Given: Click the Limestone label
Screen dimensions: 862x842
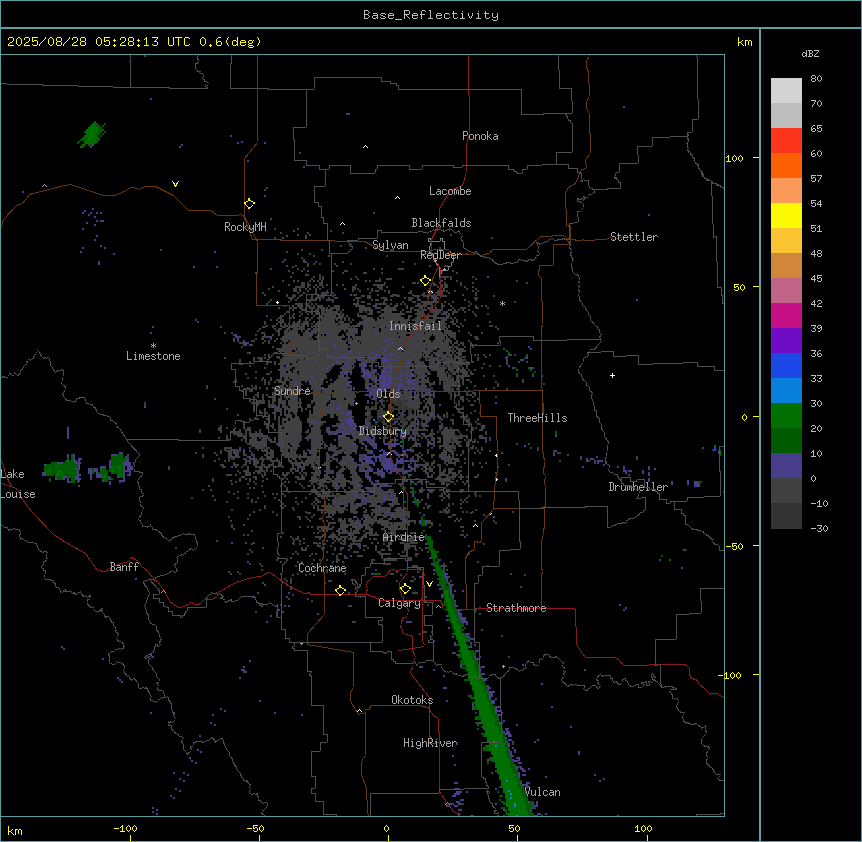Looking at the screenshot, I should coord(153,356).
